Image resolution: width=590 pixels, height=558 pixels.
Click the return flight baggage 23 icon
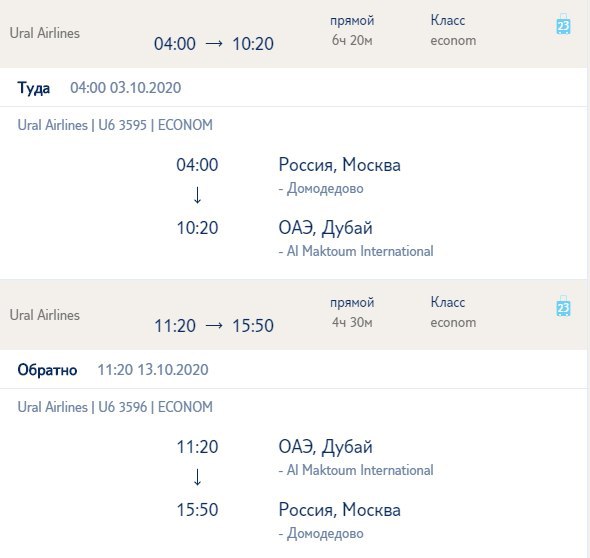pos(563,306)
